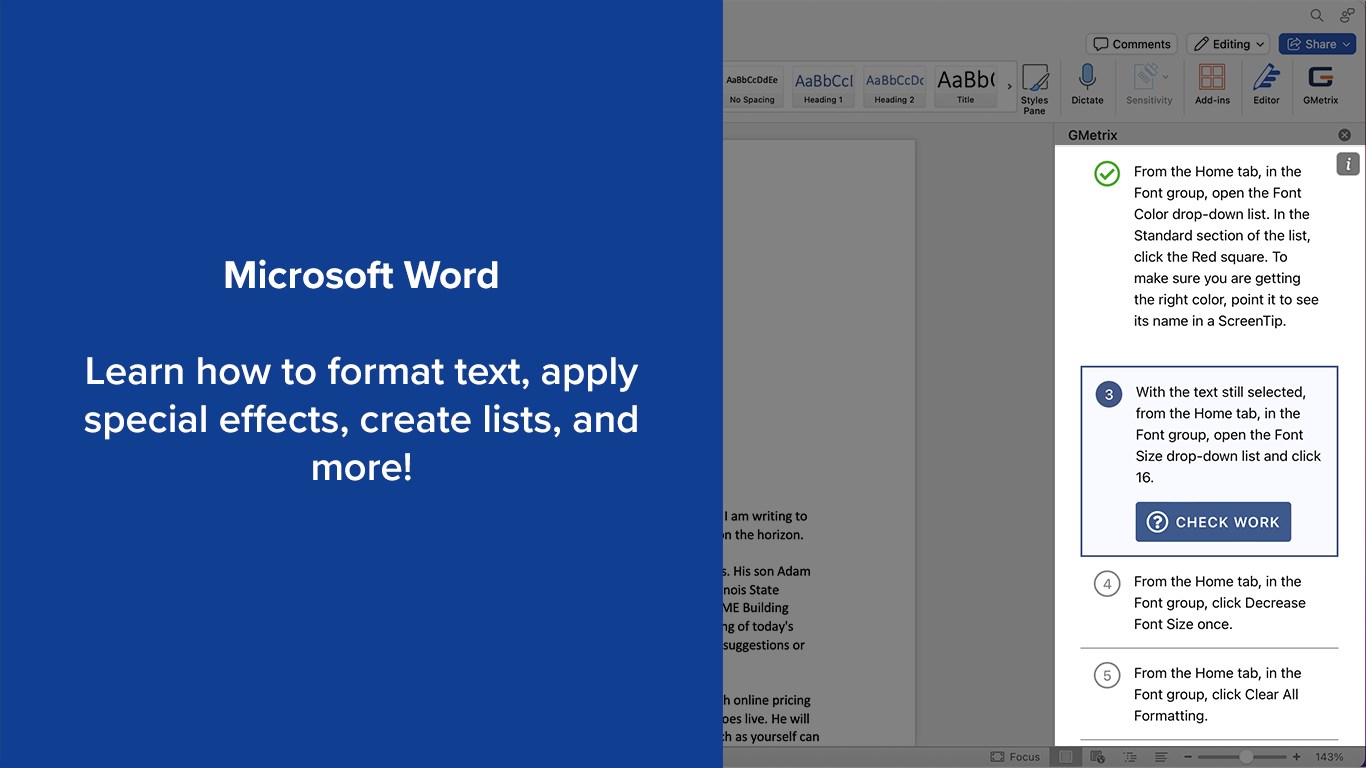Viewport: 1366px width, 768px height.
Task: Switch to Print Layout view
Action: (x=1065, y=757)
